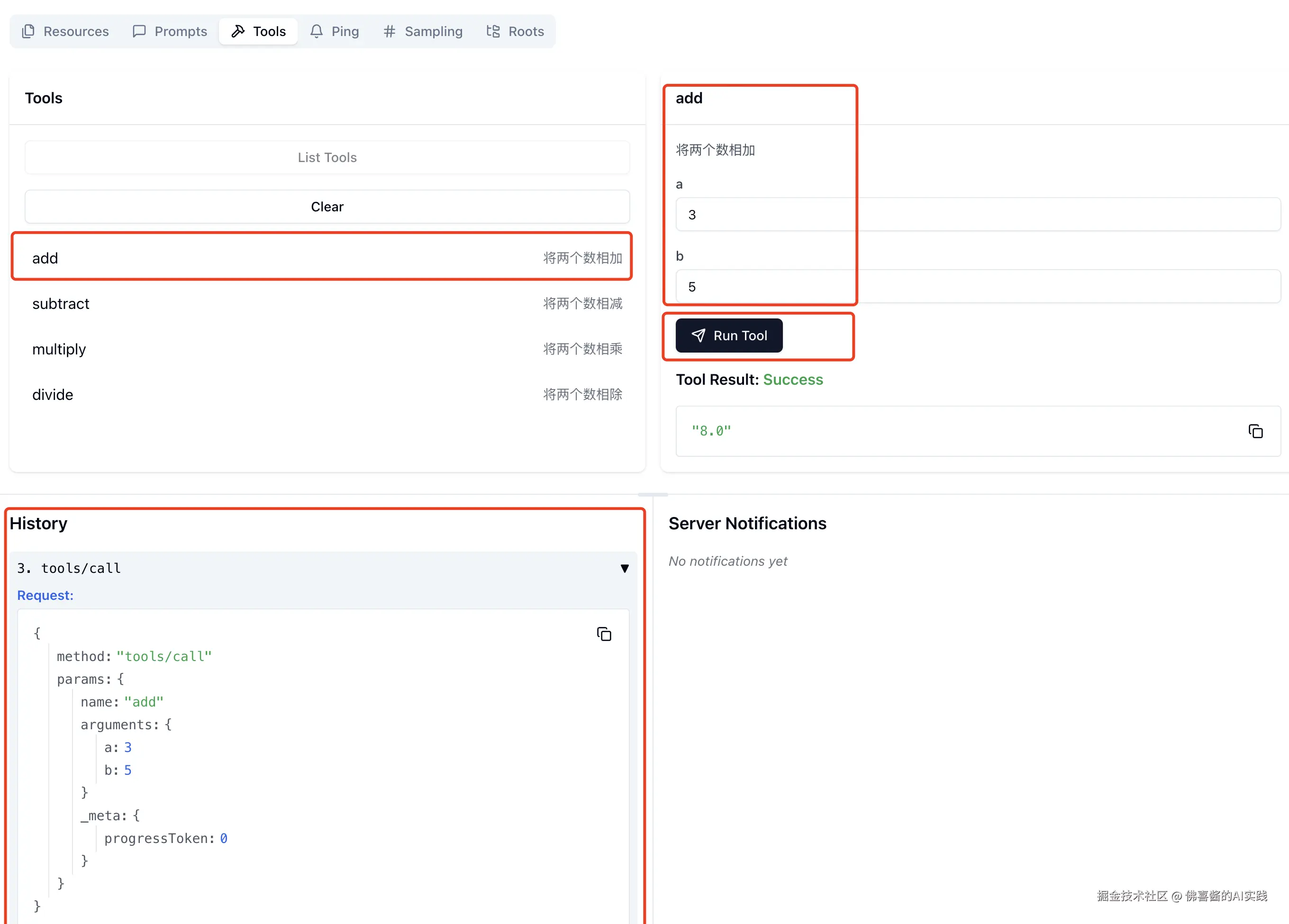Switch to the Tools tab
The height and width of the screenshot is (924, 1289).
[x=259, y=31]
